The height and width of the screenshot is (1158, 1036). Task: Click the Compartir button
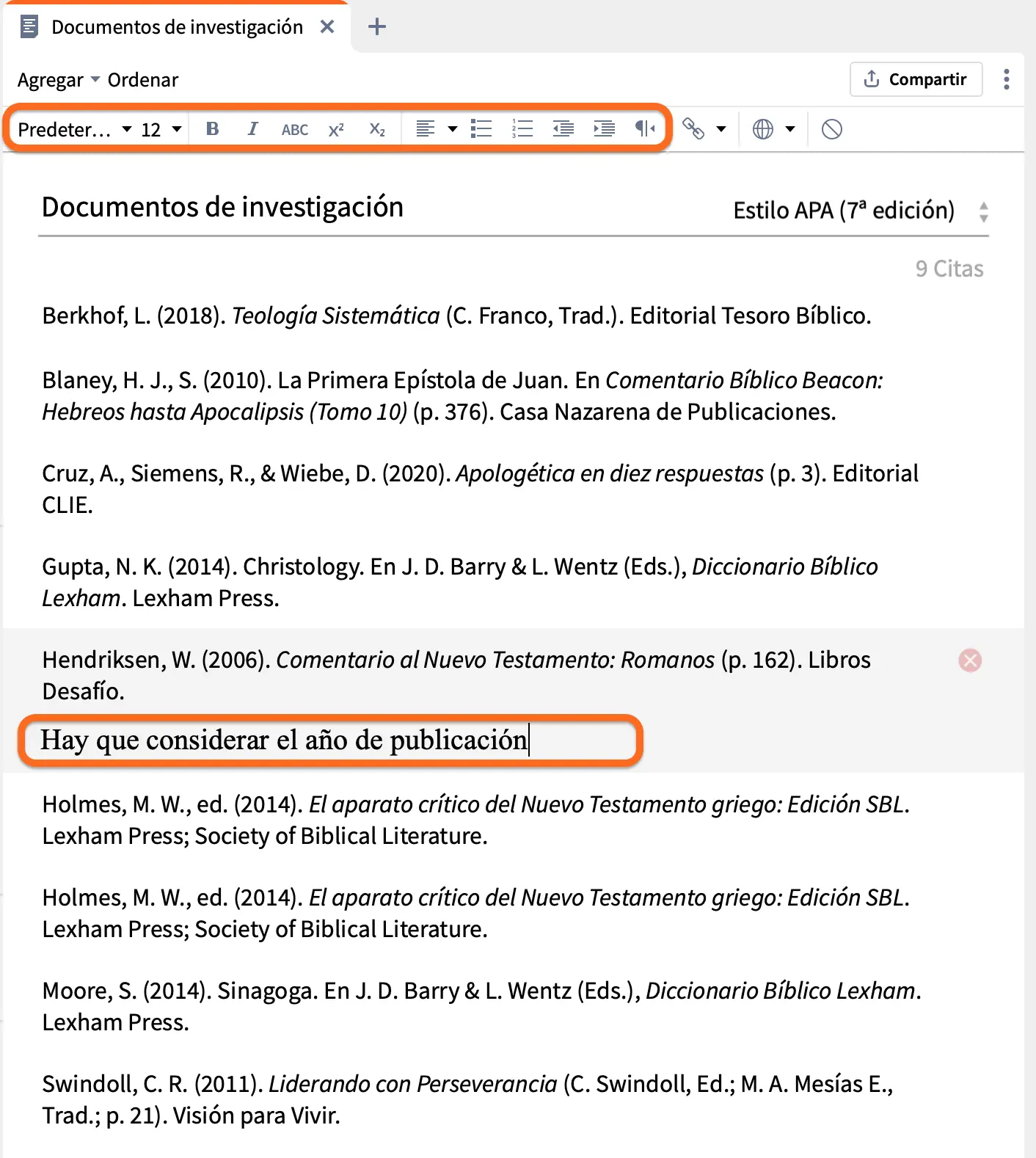[916, 79]
